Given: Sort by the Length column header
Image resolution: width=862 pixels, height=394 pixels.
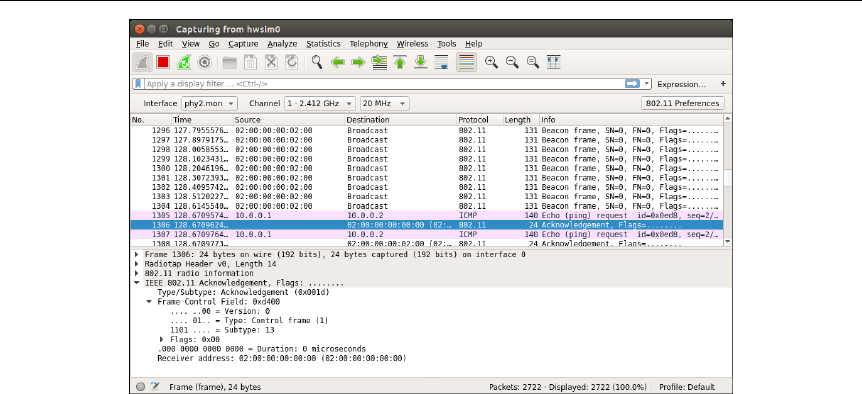Looking at the screenshot, I should tap(521, 120).
